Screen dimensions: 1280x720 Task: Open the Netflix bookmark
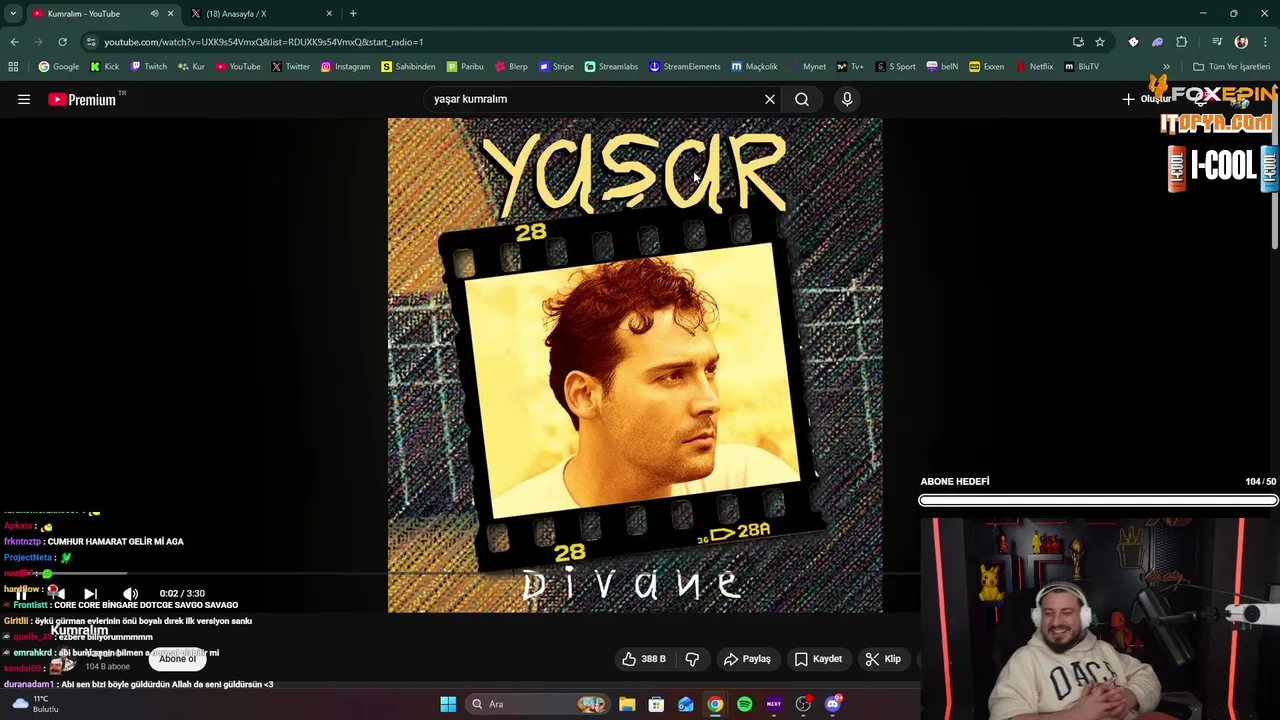(1035, 67)
